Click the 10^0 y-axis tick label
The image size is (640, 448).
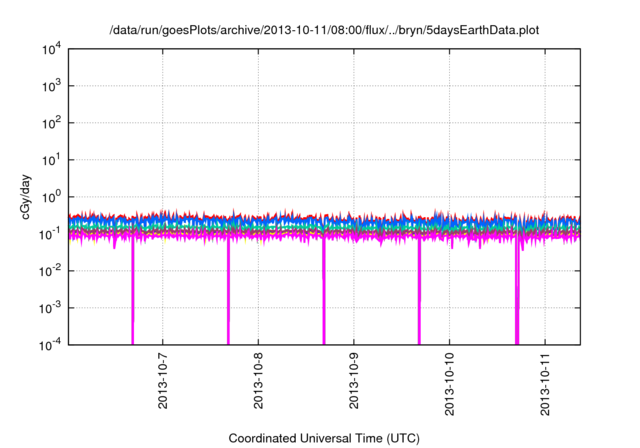51,197
